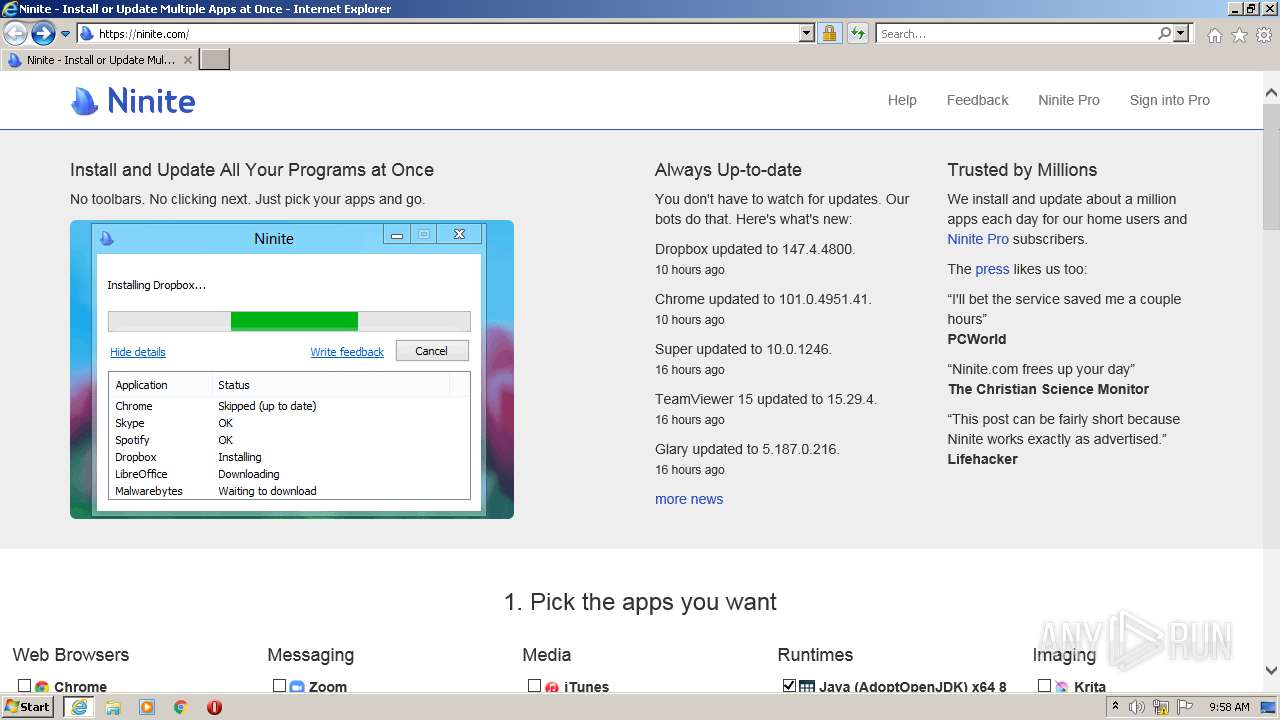Screen dimensions: 1280x720
Task: Click the Ninite installer preview image
Action: [x=292, y=369]
